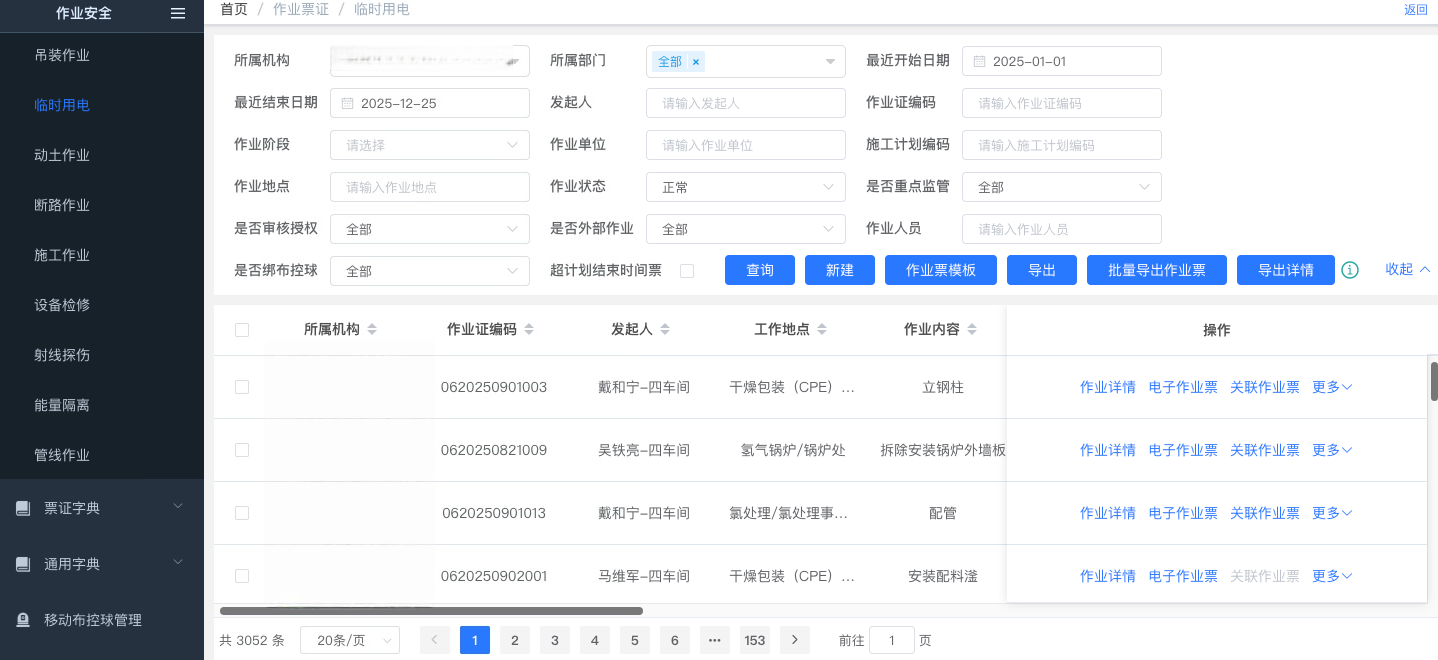Viewport: 1438px width, 660px height.
Task: Toggle the 超计划结束时间票 checkbox
Action: (x=687, y=271)
